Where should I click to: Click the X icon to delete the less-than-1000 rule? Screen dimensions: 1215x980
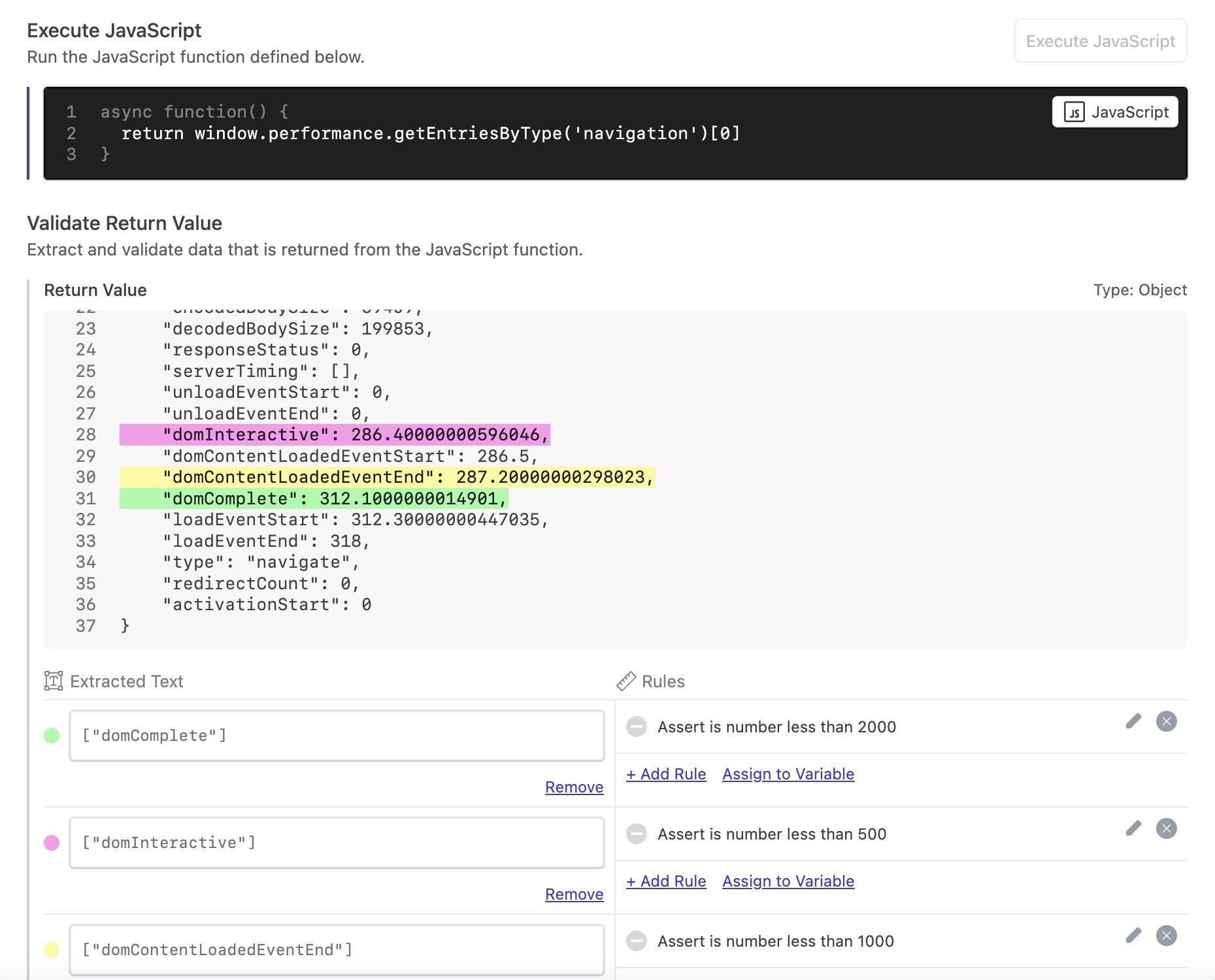(x=1168, y=936)
